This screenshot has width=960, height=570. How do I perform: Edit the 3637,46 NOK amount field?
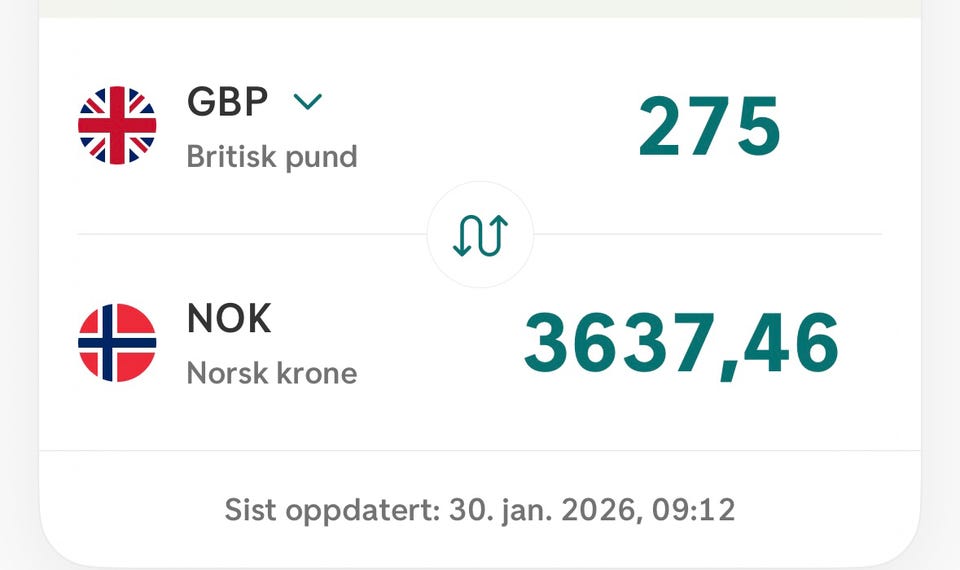[x=681, y=343]
